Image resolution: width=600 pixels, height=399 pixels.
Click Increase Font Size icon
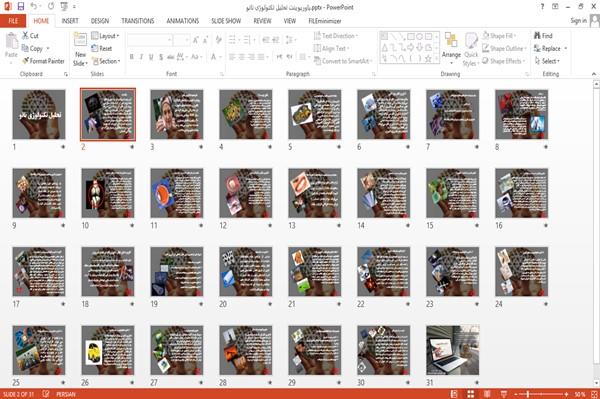pos(196,39)
